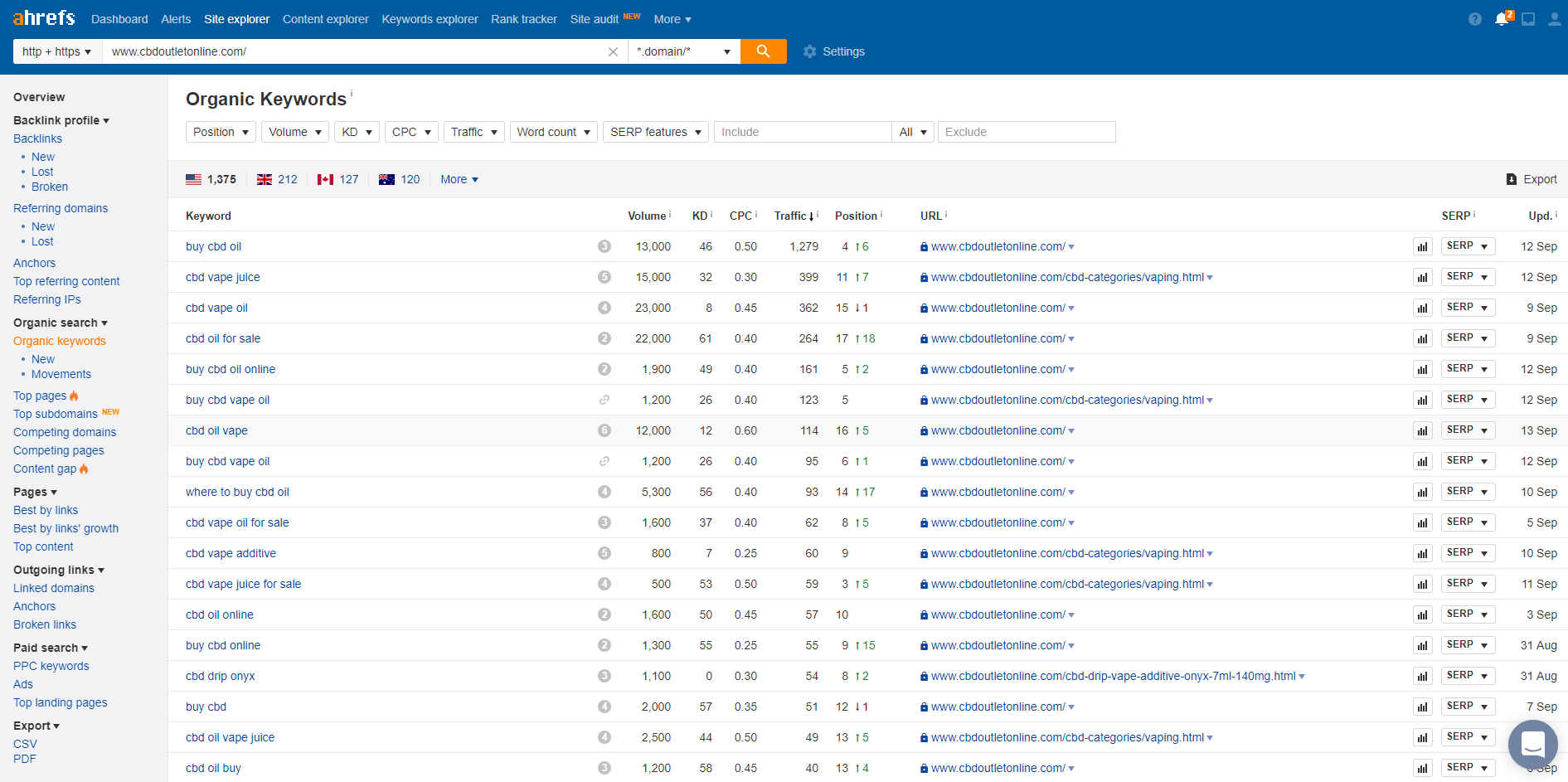Open the CPC filter dropdown

(x=411, y=132)
